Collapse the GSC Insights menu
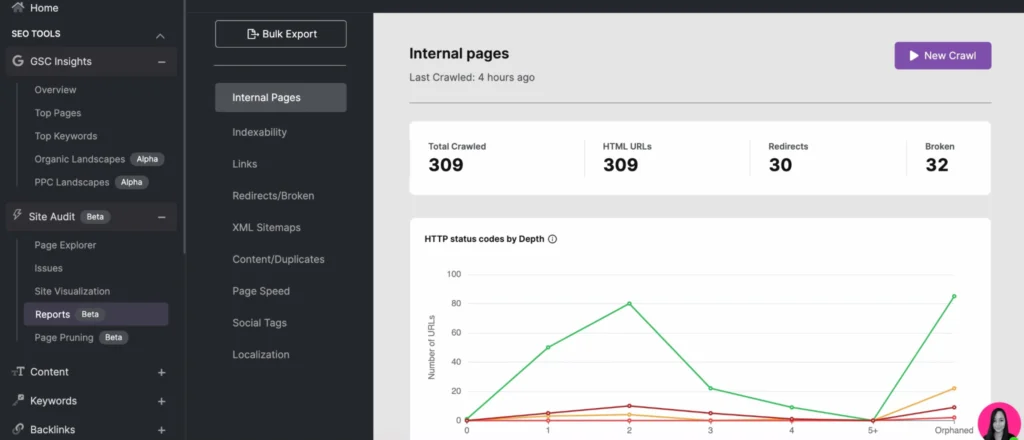The height and width of the screenshot is (440, 1024). 161,62
